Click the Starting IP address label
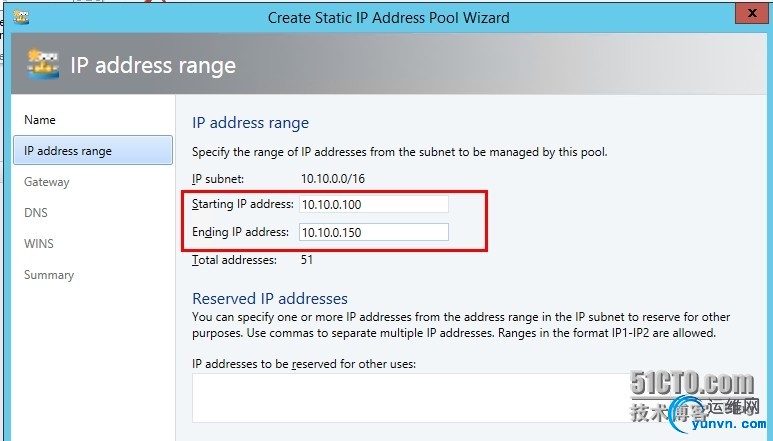 tap(243, 204)
